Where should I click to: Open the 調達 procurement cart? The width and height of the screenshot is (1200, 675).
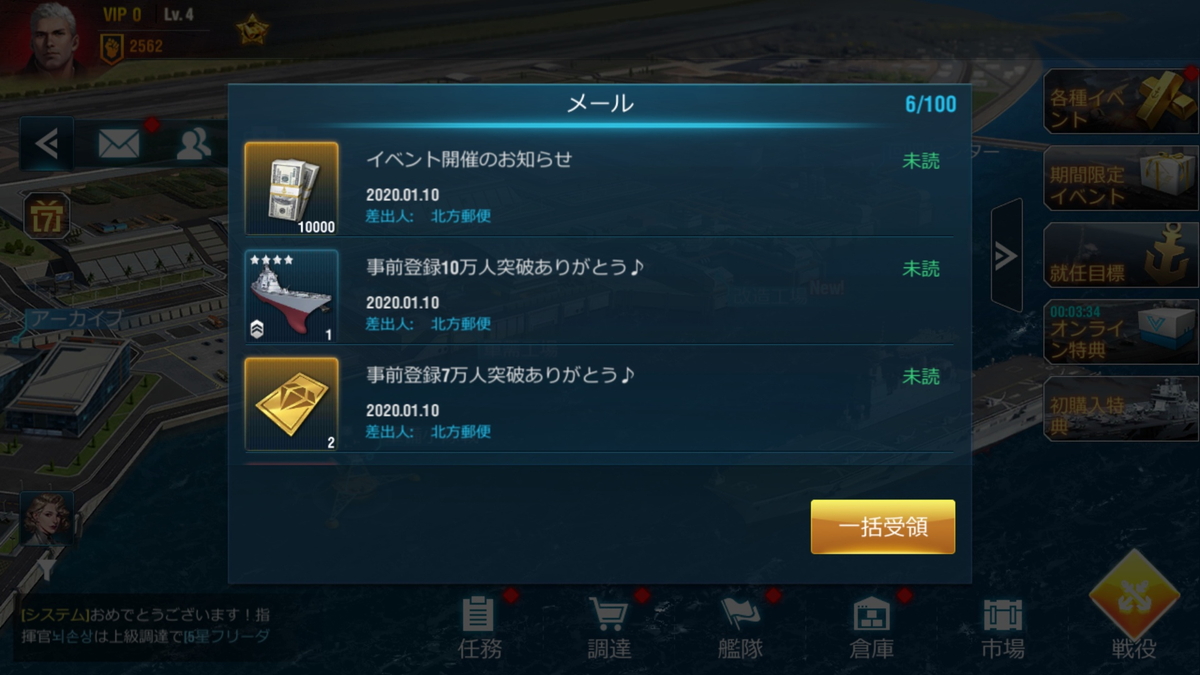tap(609, 628)
